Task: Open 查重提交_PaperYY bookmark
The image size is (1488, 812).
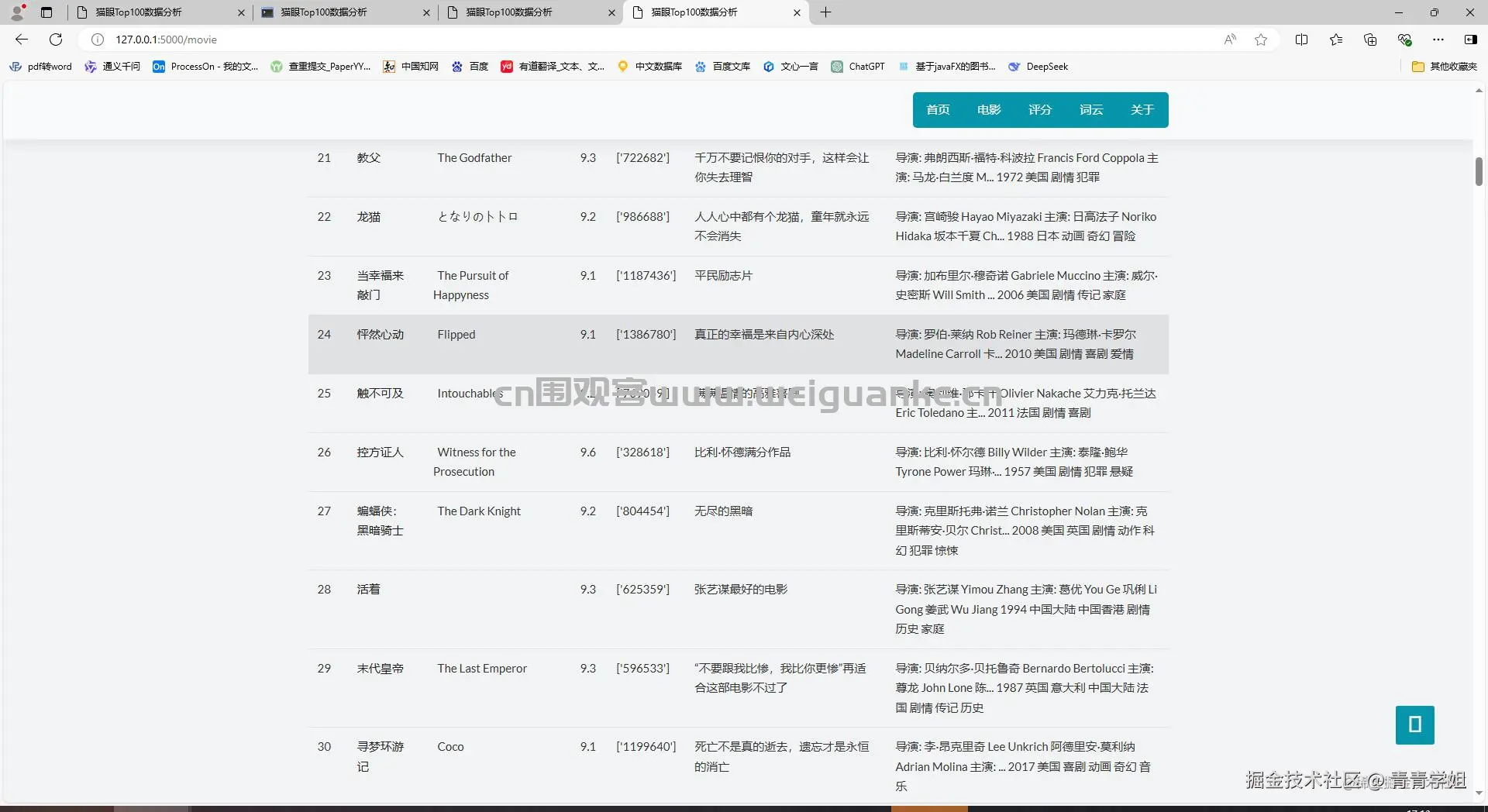Action: 320,67
